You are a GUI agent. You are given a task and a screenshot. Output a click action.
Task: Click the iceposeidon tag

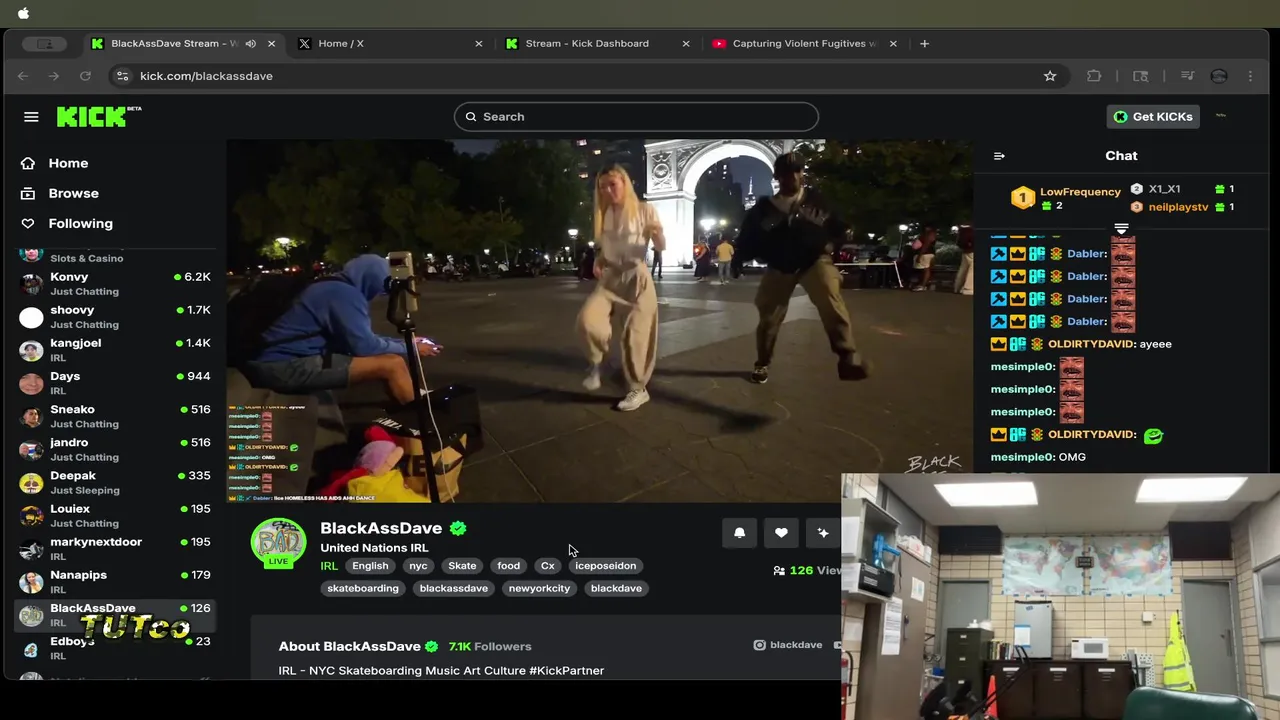pyautogui.click(x=605, y=566)
